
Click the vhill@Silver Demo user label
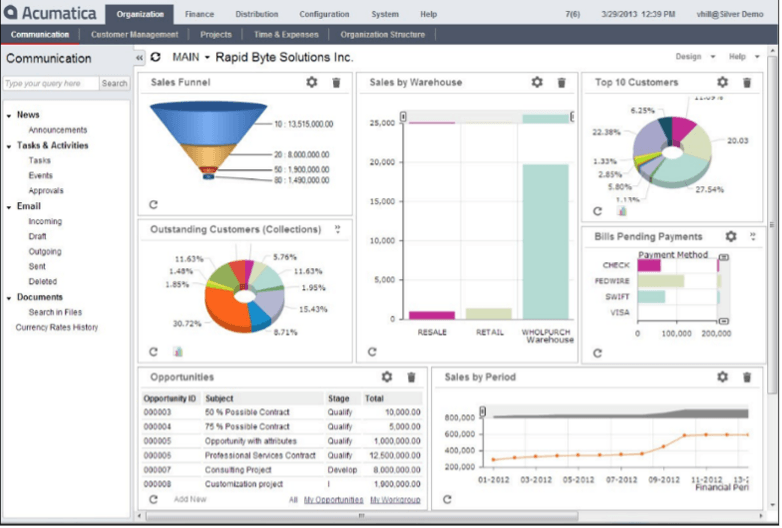(730, 14)
